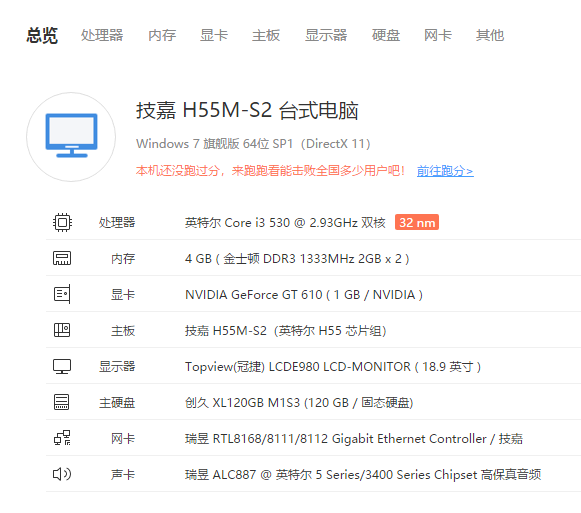Open the 显卡 tab
Screen dimensions: 581x513
coord(214,36)
